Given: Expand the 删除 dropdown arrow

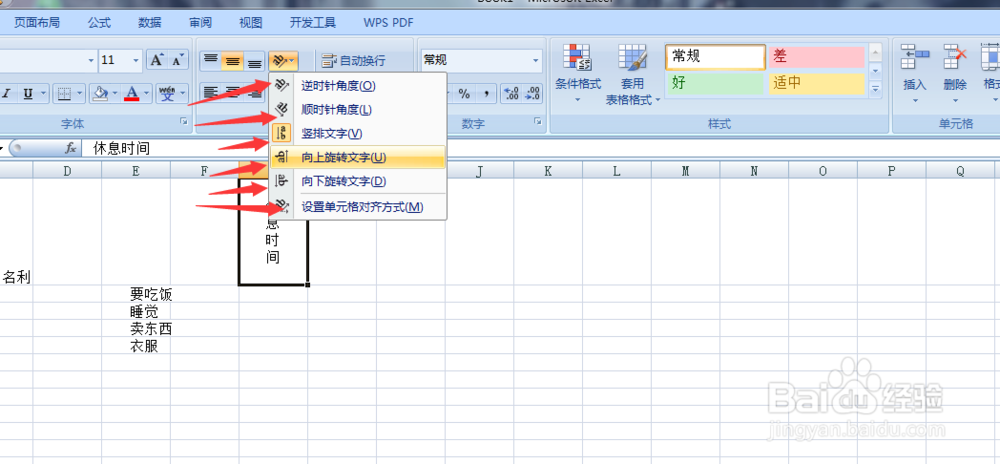Looking at the screenshot, I should [955, 100].
